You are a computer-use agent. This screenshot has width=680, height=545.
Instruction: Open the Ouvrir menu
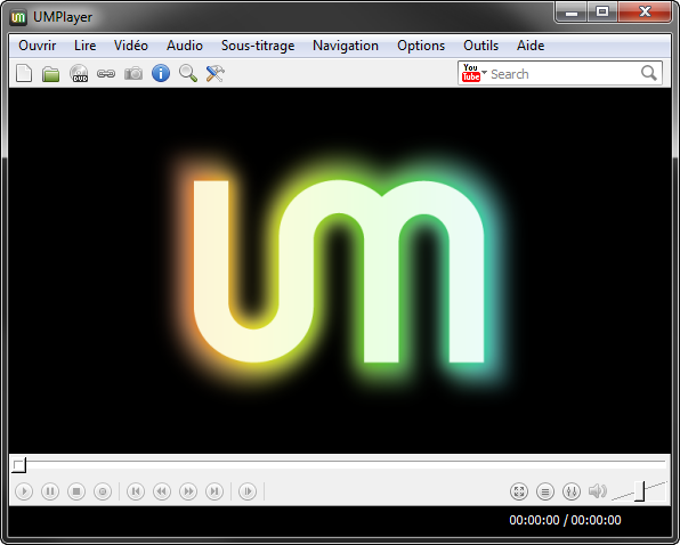point(37,46)
